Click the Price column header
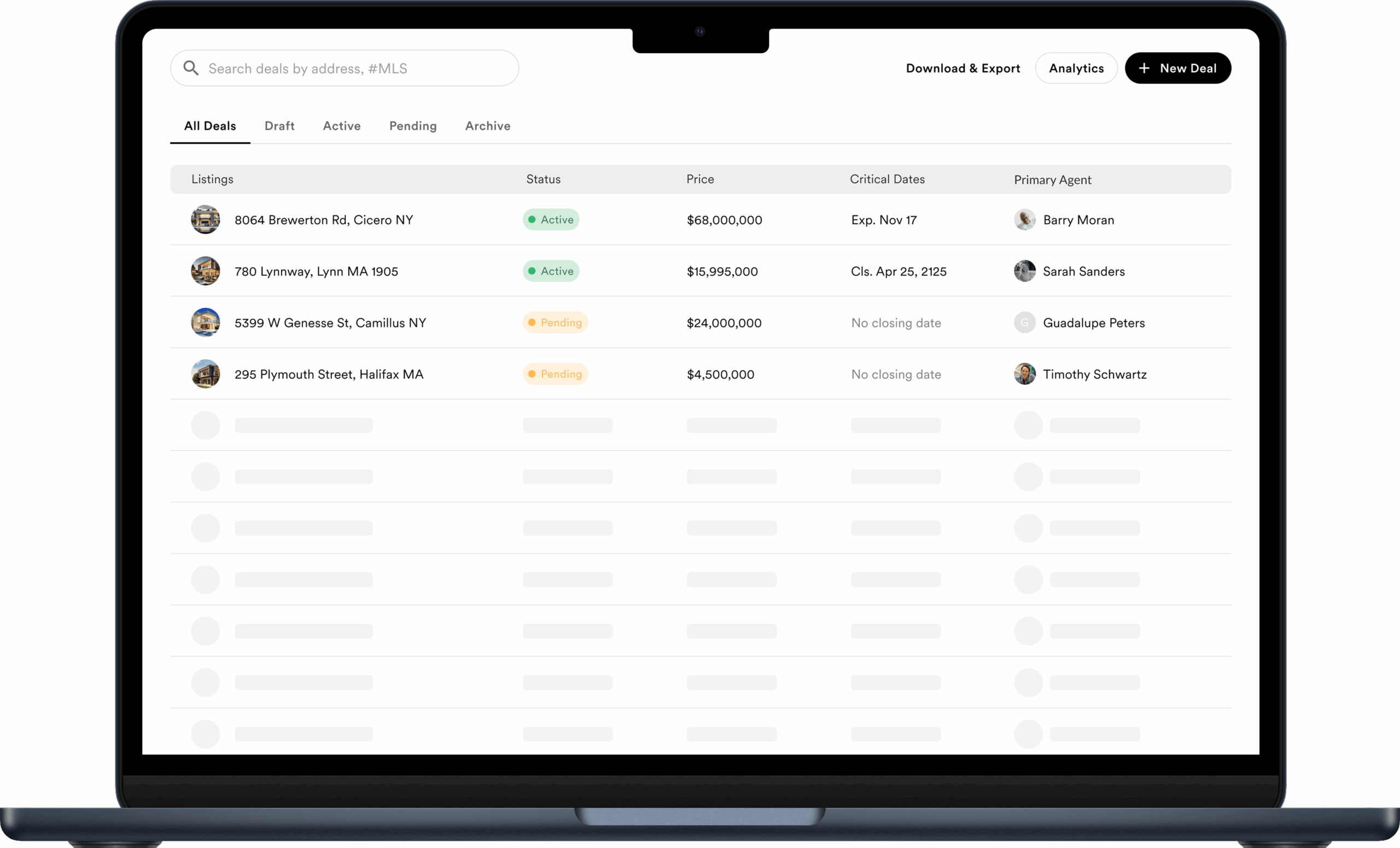 [699, 179]
